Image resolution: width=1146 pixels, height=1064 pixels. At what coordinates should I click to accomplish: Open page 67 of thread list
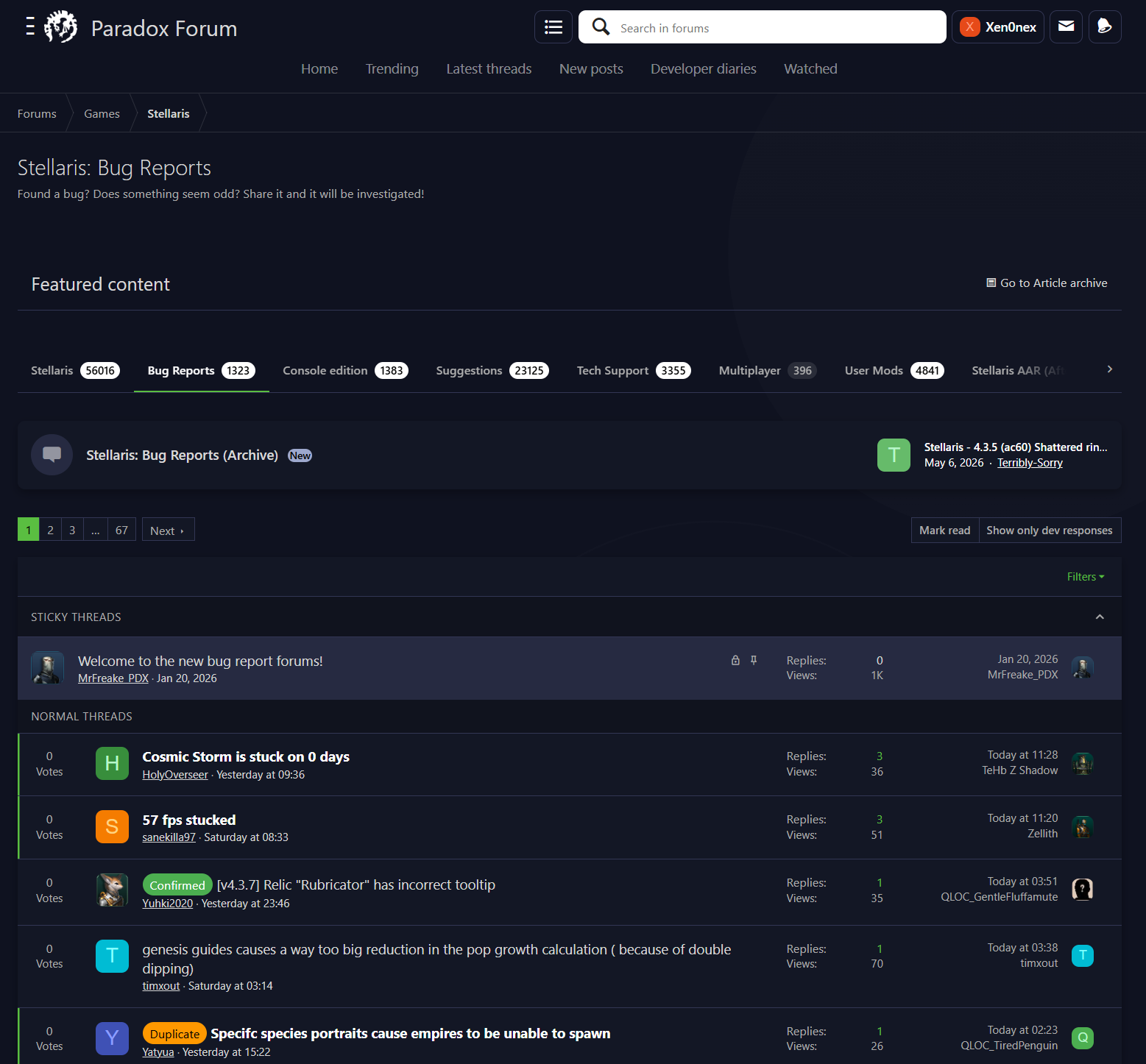tap(121, 530)
